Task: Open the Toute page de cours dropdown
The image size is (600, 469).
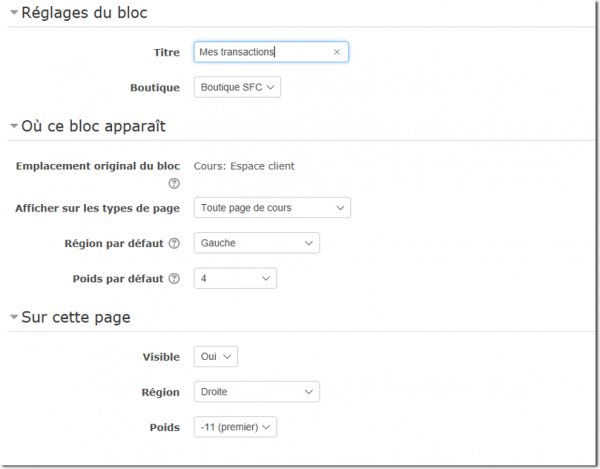Action: coord(271,208)
